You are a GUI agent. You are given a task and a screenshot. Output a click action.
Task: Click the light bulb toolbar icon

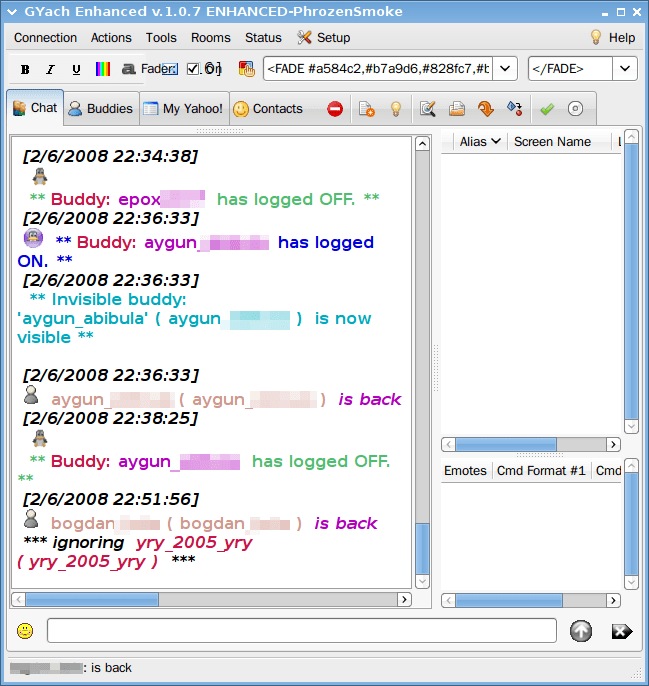pos(396,109)
